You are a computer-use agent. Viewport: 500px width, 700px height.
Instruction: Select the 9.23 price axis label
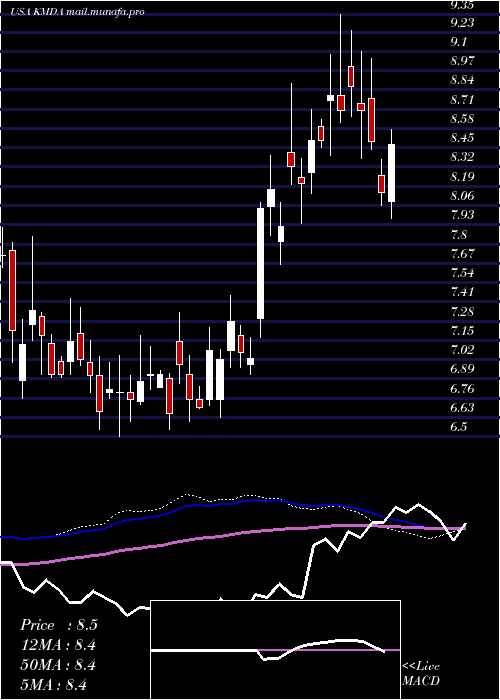(x=462, y=22)
